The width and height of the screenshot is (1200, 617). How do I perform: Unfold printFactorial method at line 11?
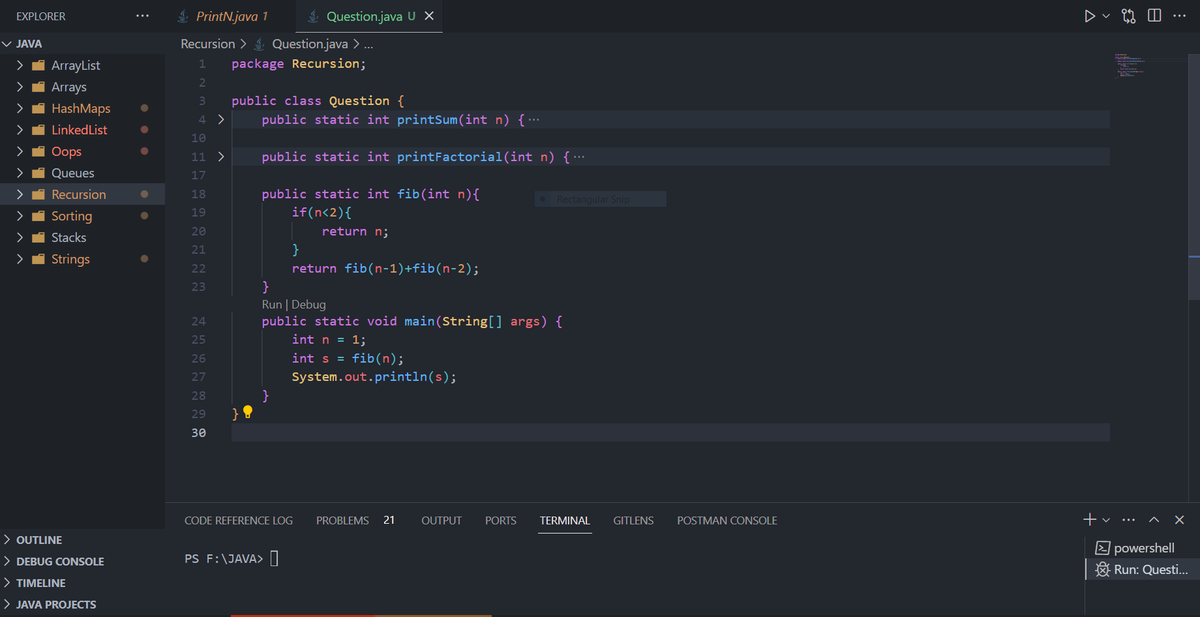pos(222,157)
